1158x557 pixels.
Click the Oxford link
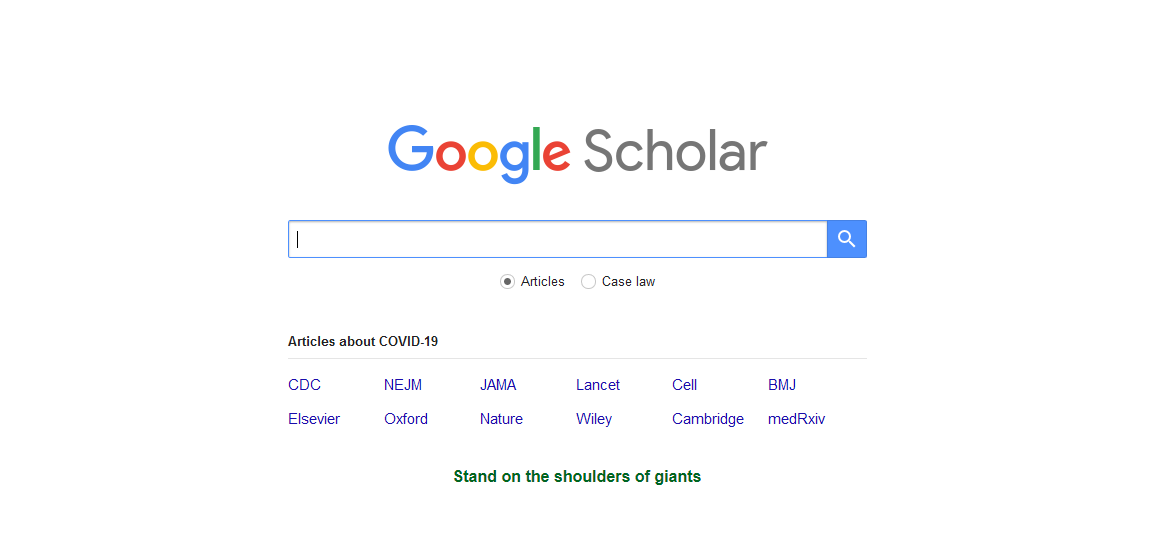click(406, 419)
